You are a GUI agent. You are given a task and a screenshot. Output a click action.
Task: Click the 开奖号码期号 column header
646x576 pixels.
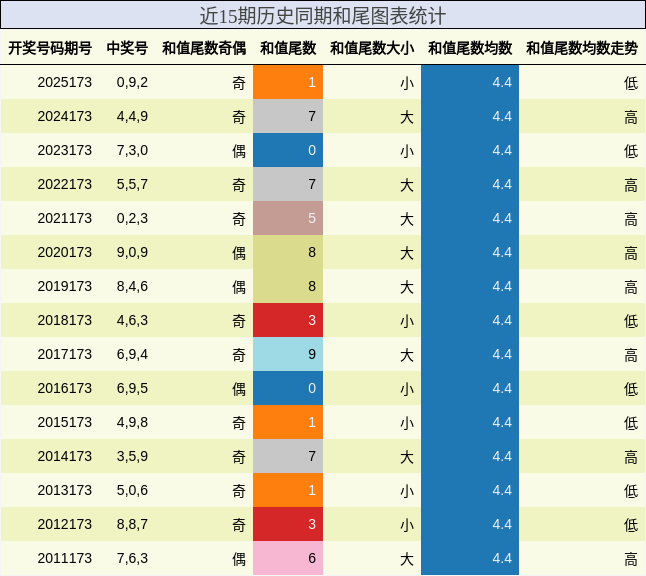pyautogui.click(x=50, y=48)
